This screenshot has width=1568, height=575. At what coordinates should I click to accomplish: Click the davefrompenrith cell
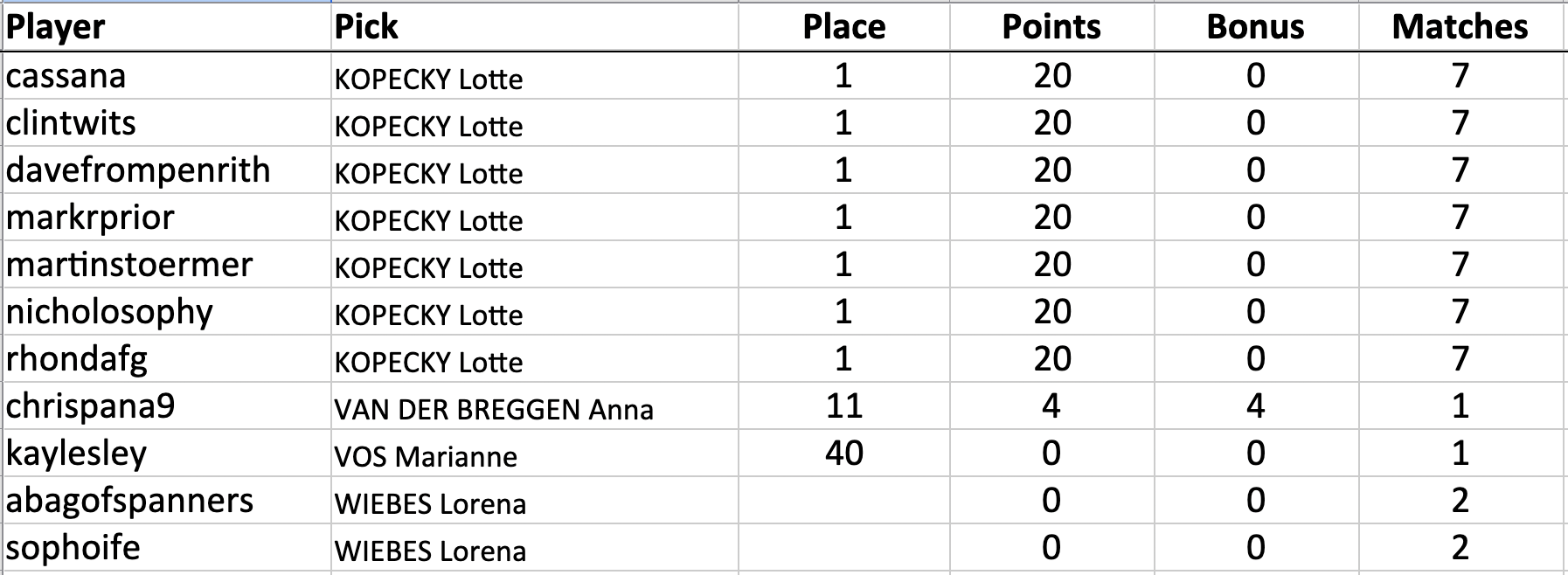[x=166, y=170]
